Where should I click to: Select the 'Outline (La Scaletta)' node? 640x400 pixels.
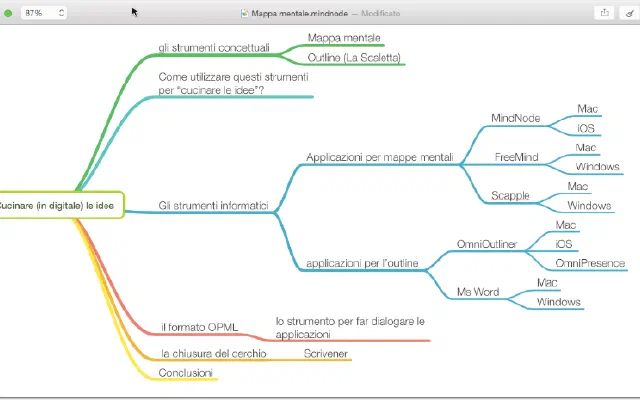tap(354, 58)
